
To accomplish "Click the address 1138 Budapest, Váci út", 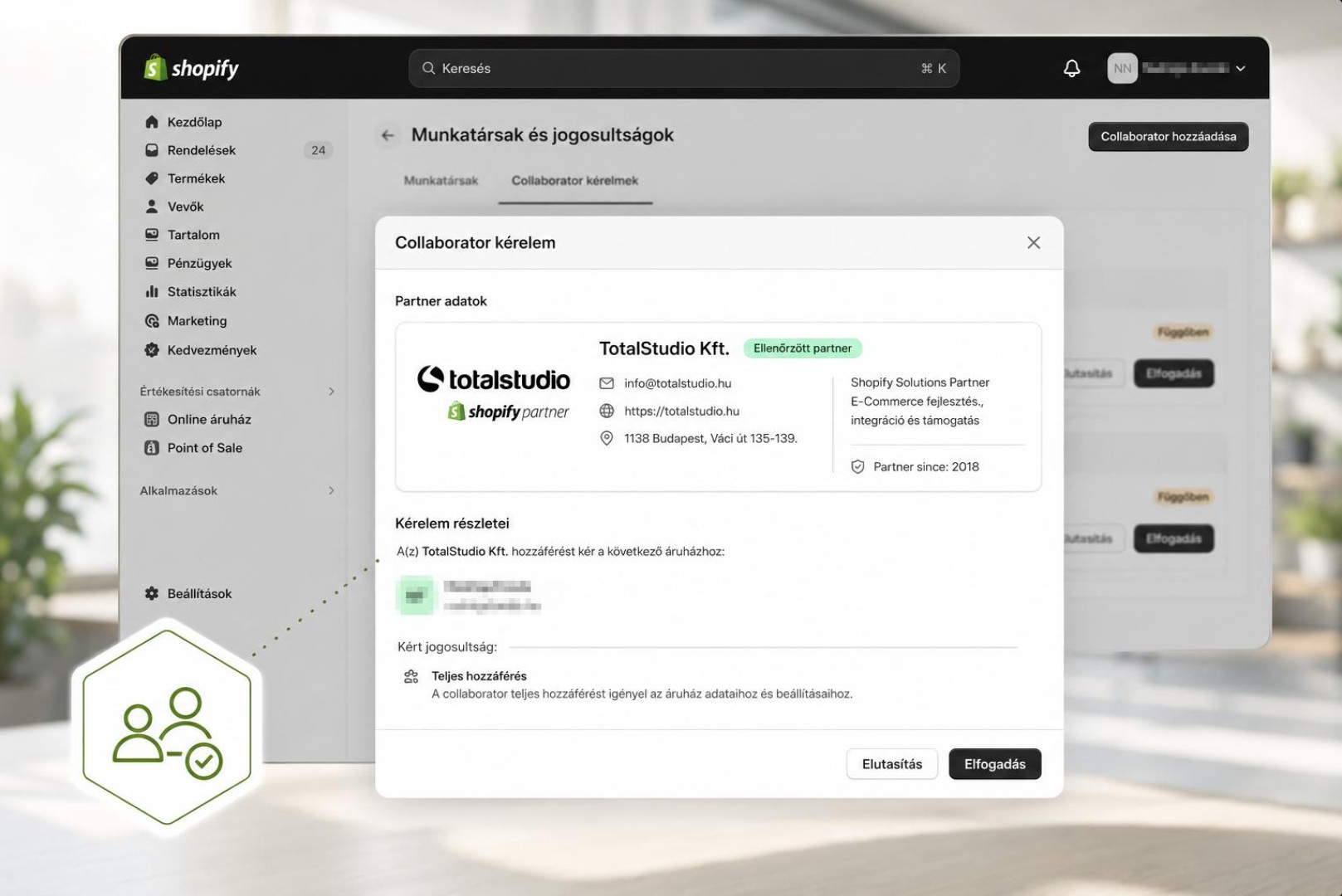I will coord(711,438).
